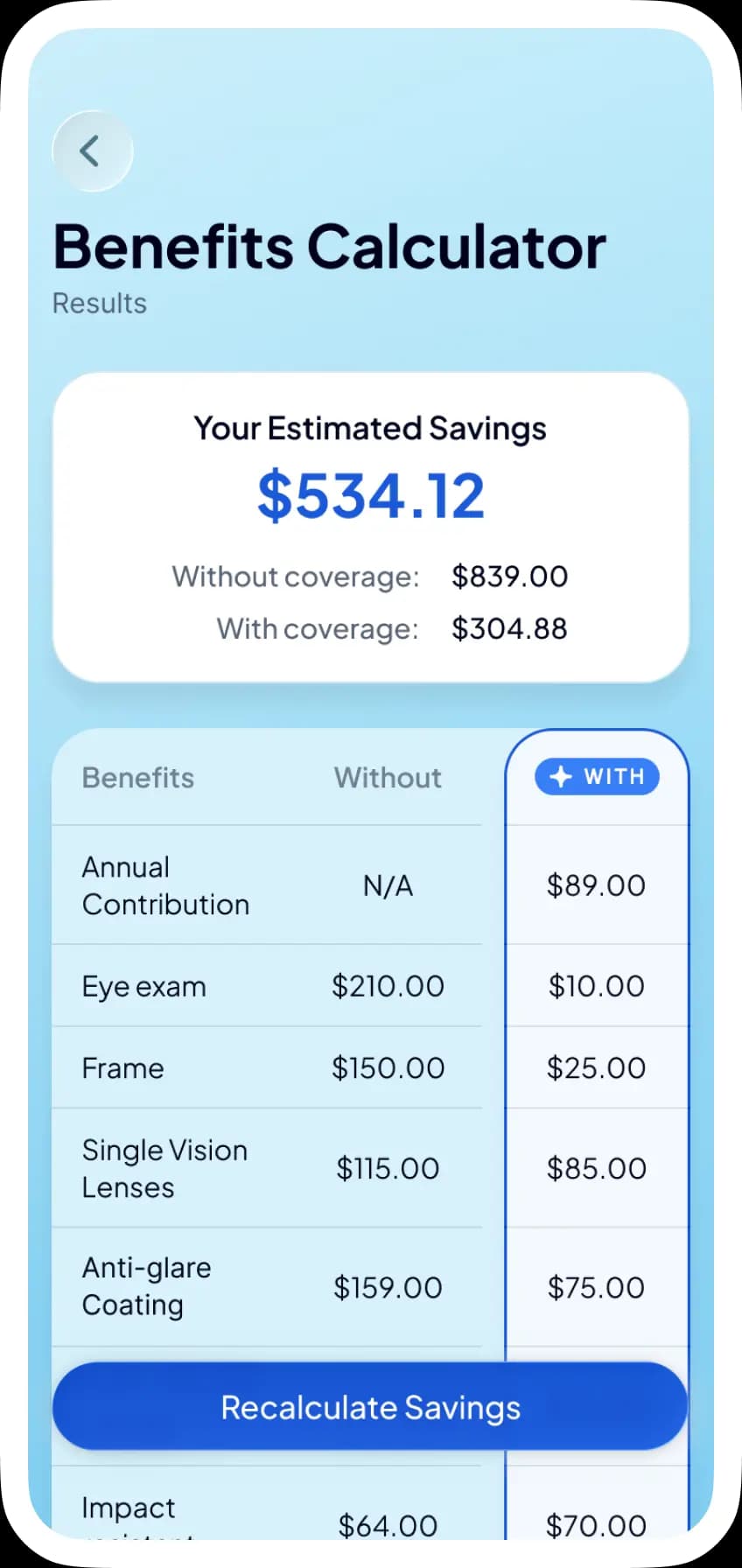Viewport: 742px width, 1568px height.
Task: Tap the $534.12 estimated savings amount
Action: [x=371, y=496]
